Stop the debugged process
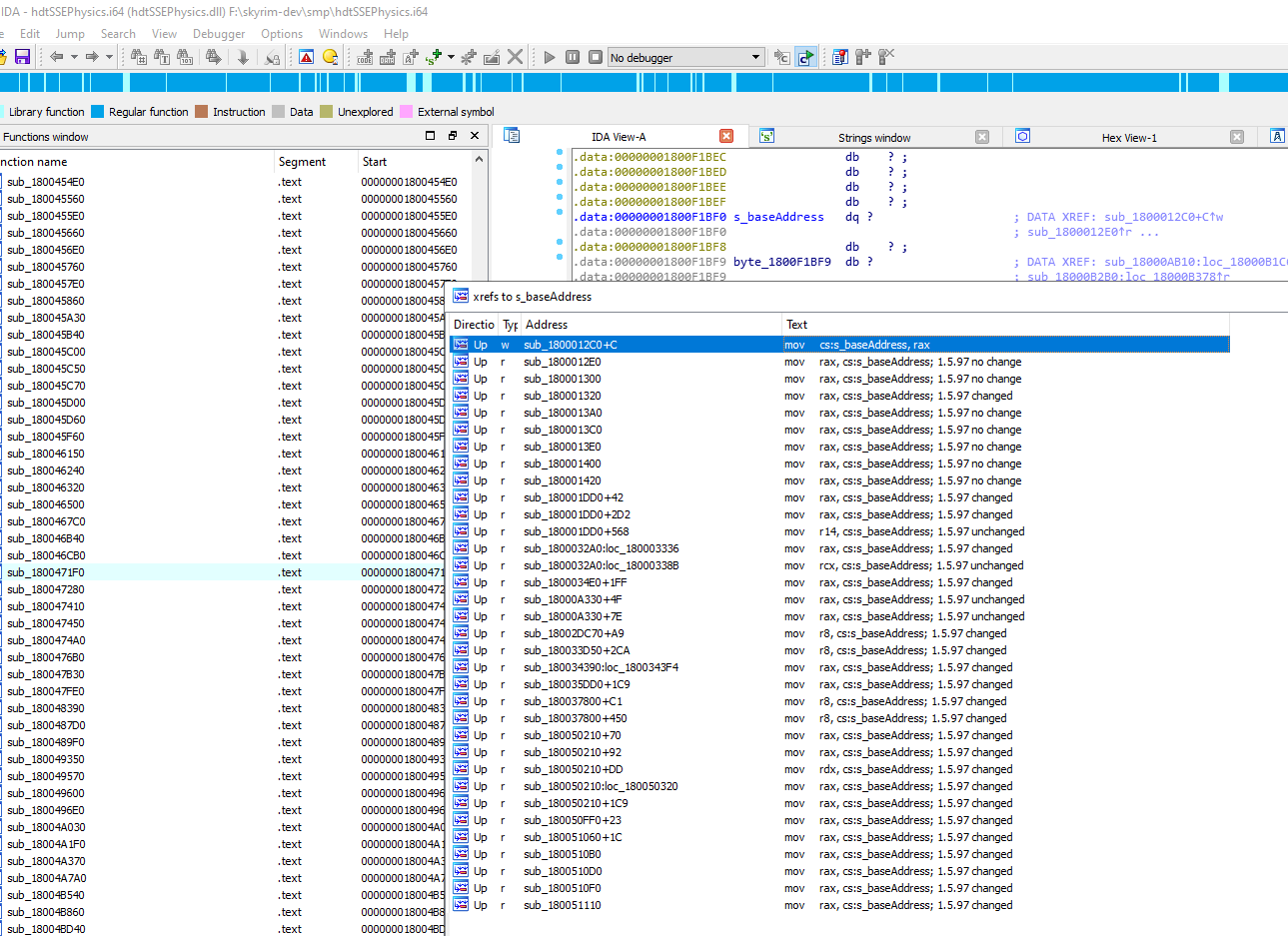 point(596,57)
